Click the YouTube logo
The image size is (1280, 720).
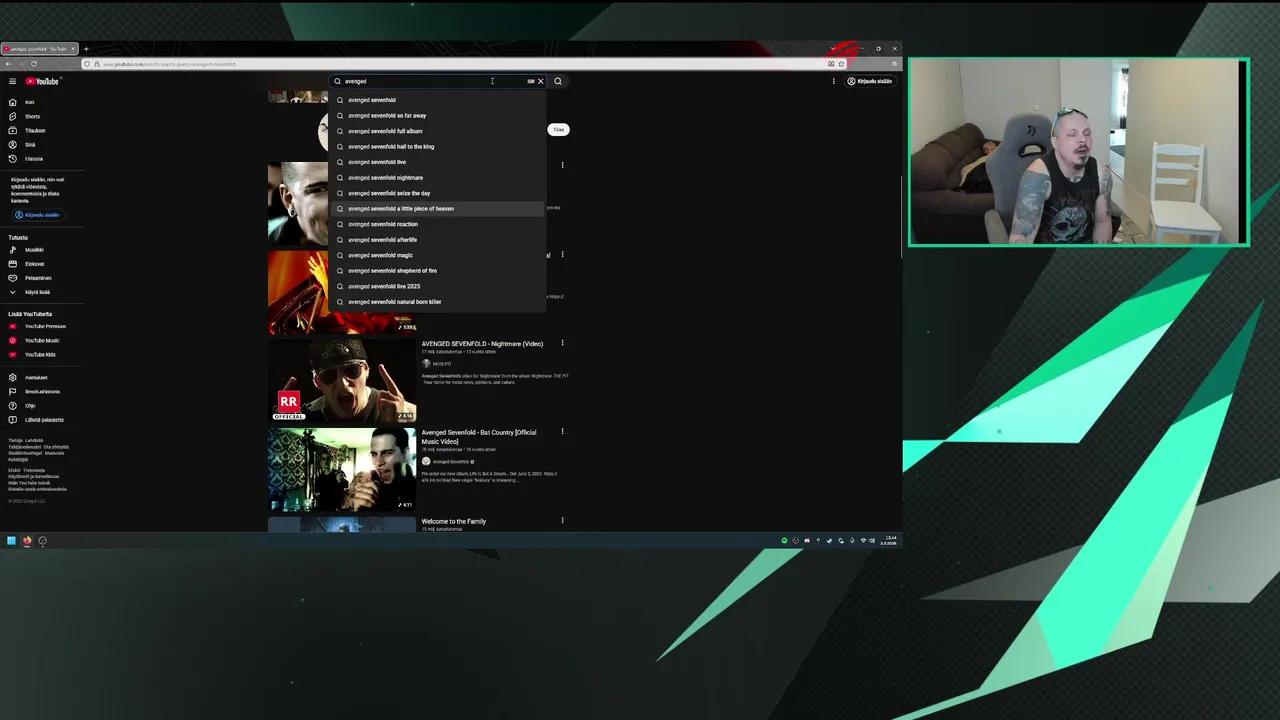pyautogui.click(x=42, y=81)
